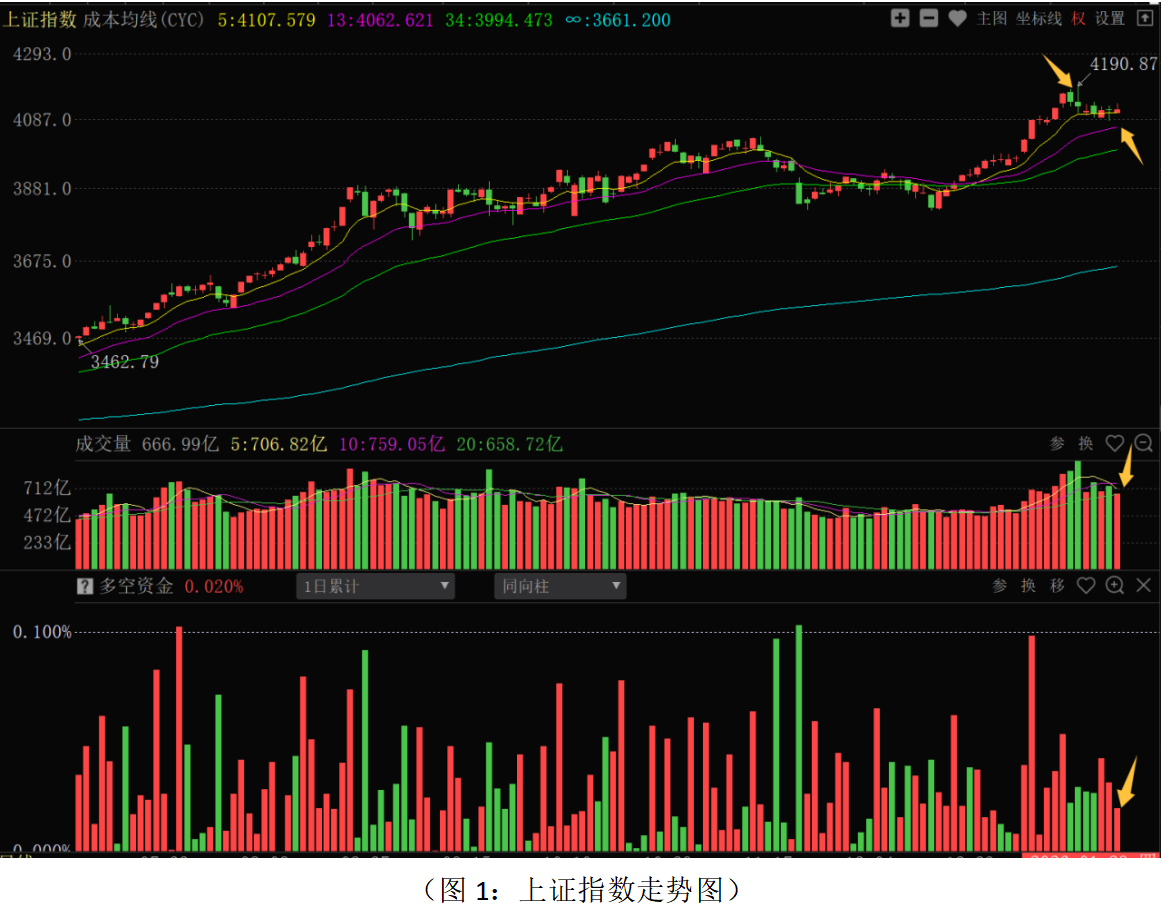The height and width of the screenshot is (915, 1162).
Task: Click 换 to switch the volume indicator
Action: 1086,443
